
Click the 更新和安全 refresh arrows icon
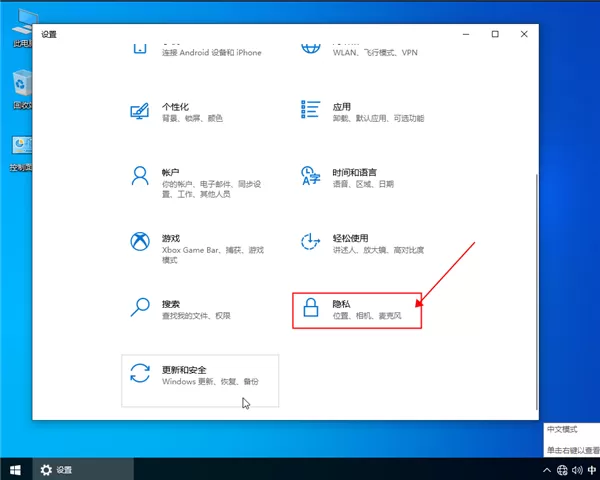coord(140,373)
